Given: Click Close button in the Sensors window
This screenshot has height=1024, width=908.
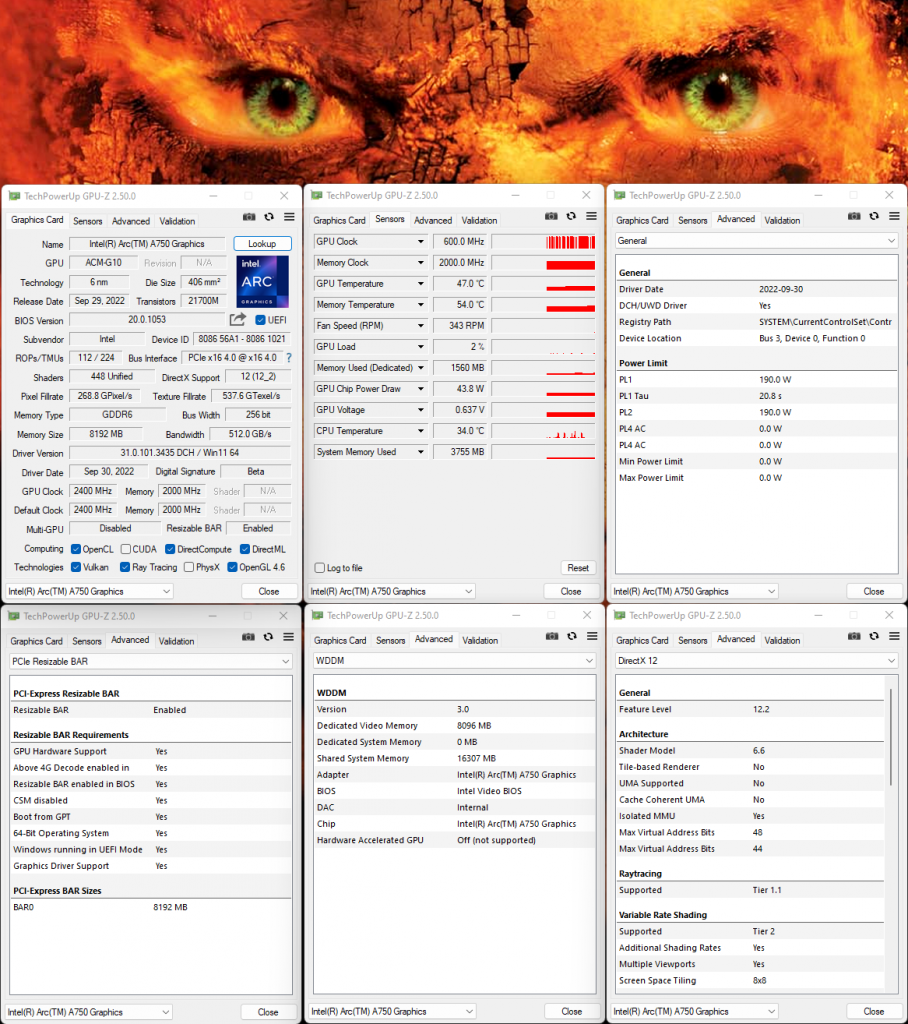Looking at the screenshot, I should [571, 592].
